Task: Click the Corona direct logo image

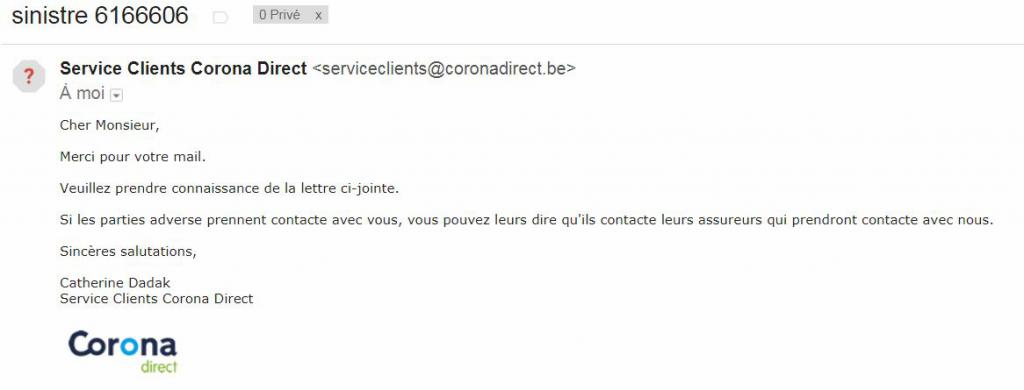Action: click(123, 351)
